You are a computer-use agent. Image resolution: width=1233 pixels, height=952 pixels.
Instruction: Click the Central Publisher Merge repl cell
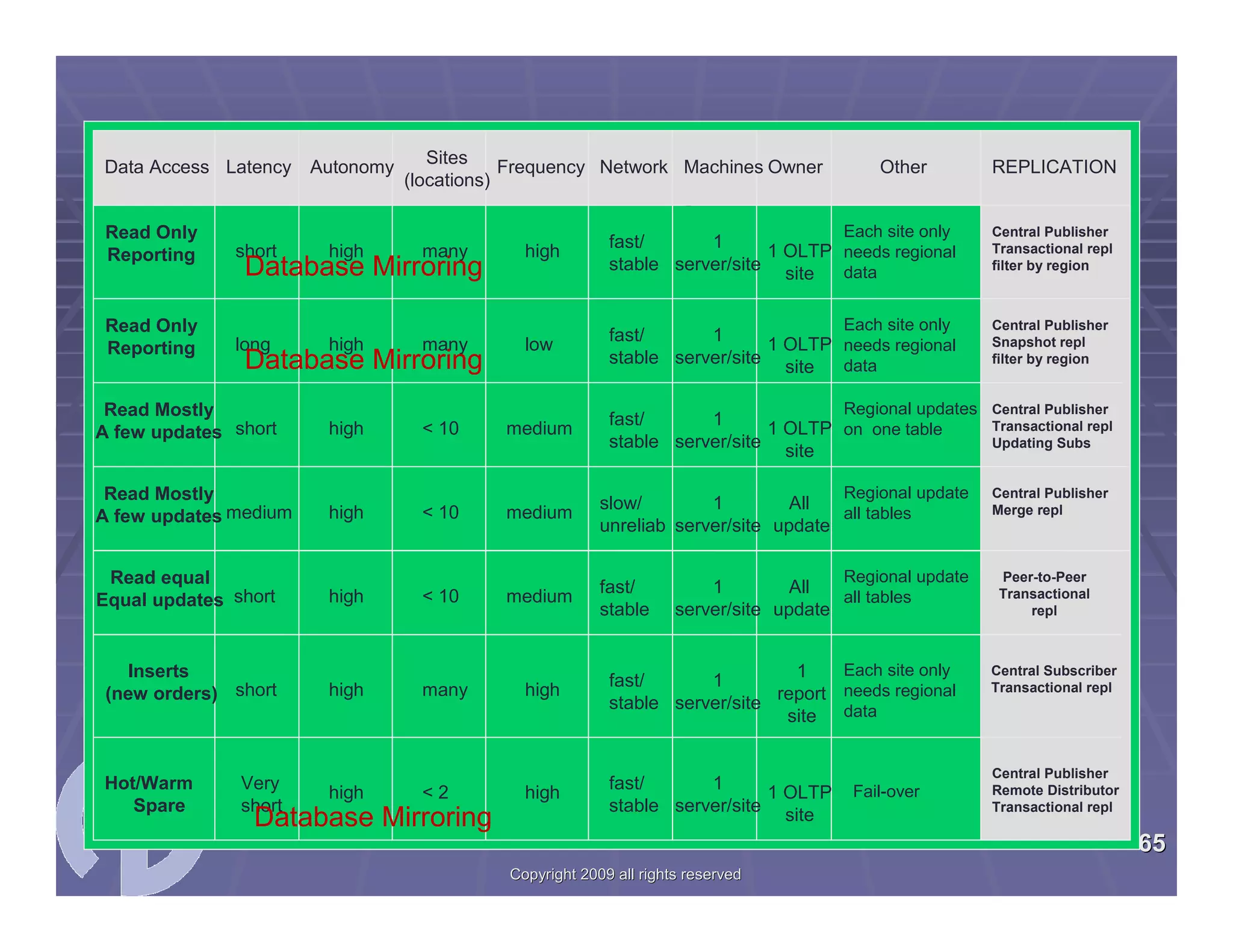[x=1049, y=501]
